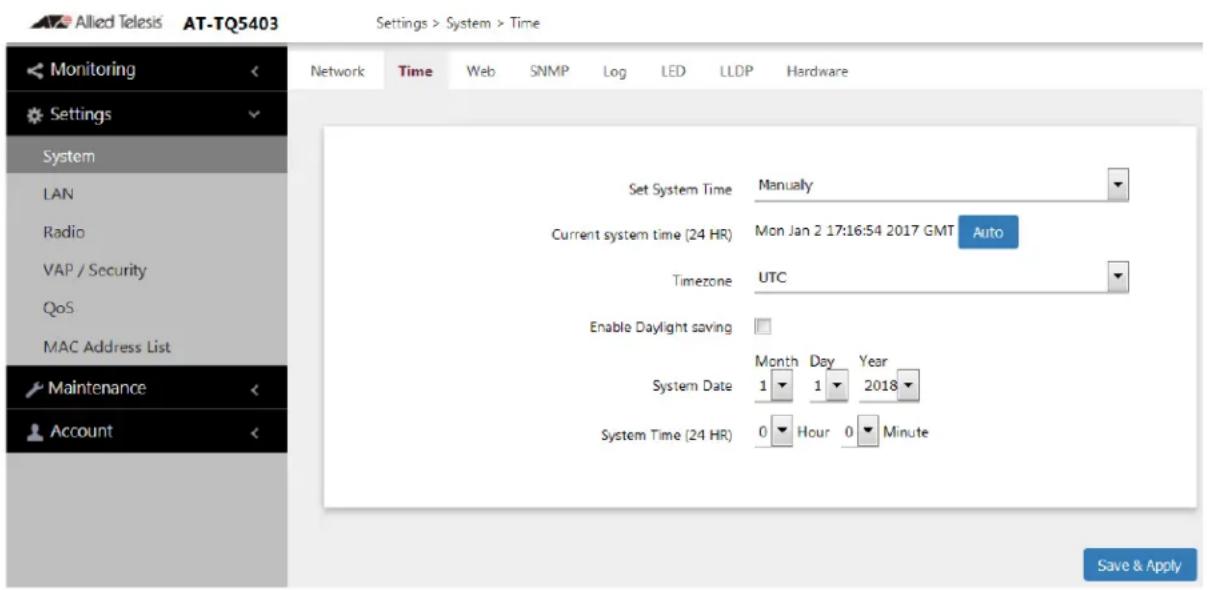Go to the Log tab
1210x590 pixels.
coord(614,71)
